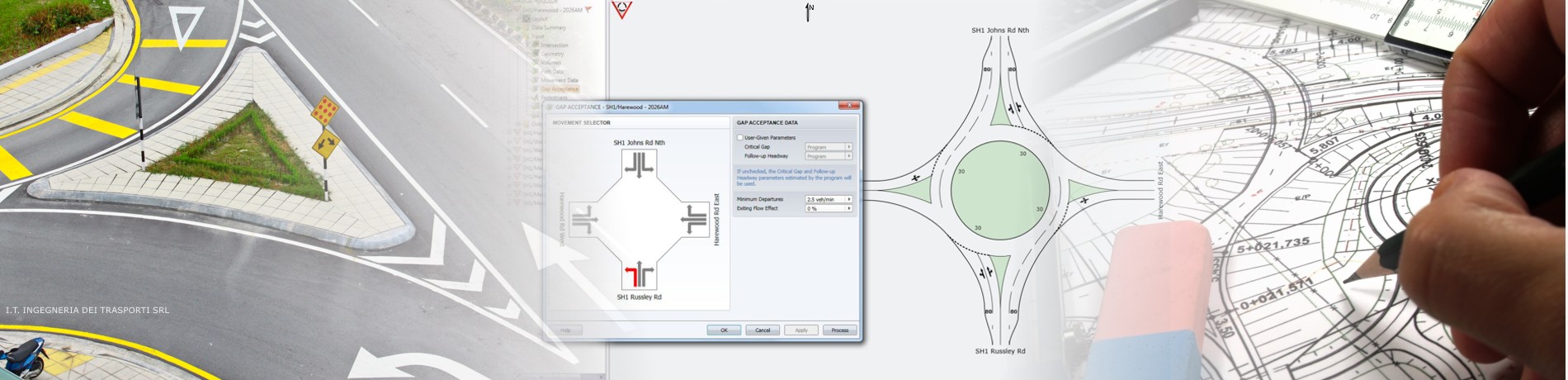Click the SH1 Johns Rd Nth roundabout label

click(x=1000, y=31)
